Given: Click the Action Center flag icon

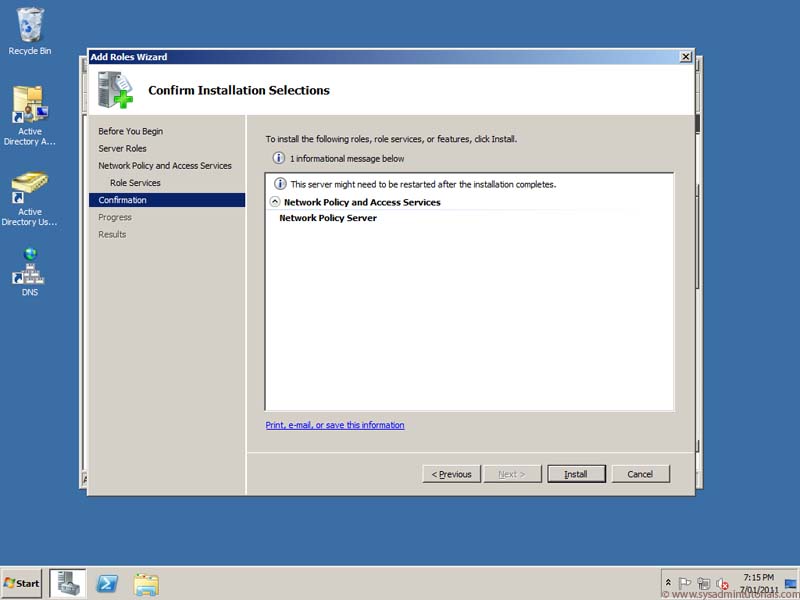Looking at the screenshot, I should [x=685, y=583].
